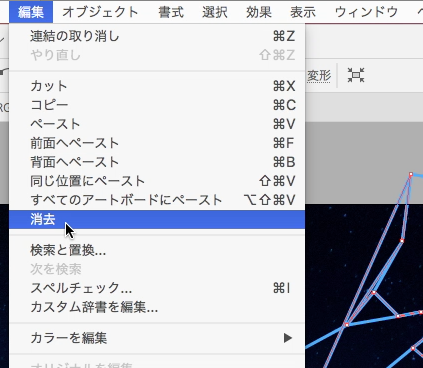This screenshot has width=423, height=368.
Task: Open the 表示 menu
Action: [x=303, y=12]
